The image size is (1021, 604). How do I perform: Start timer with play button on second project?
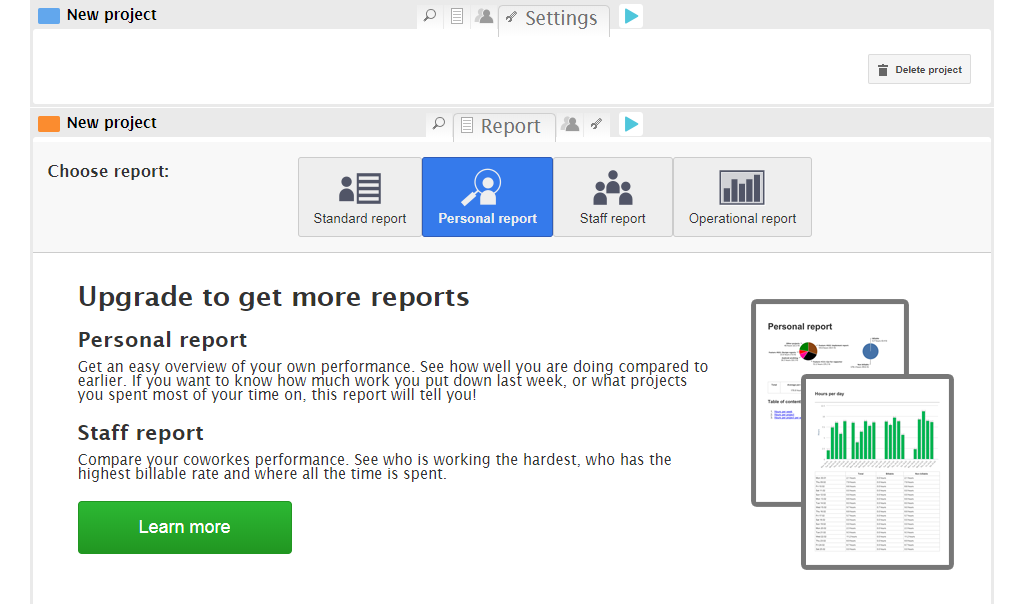[x=631, y=124]
